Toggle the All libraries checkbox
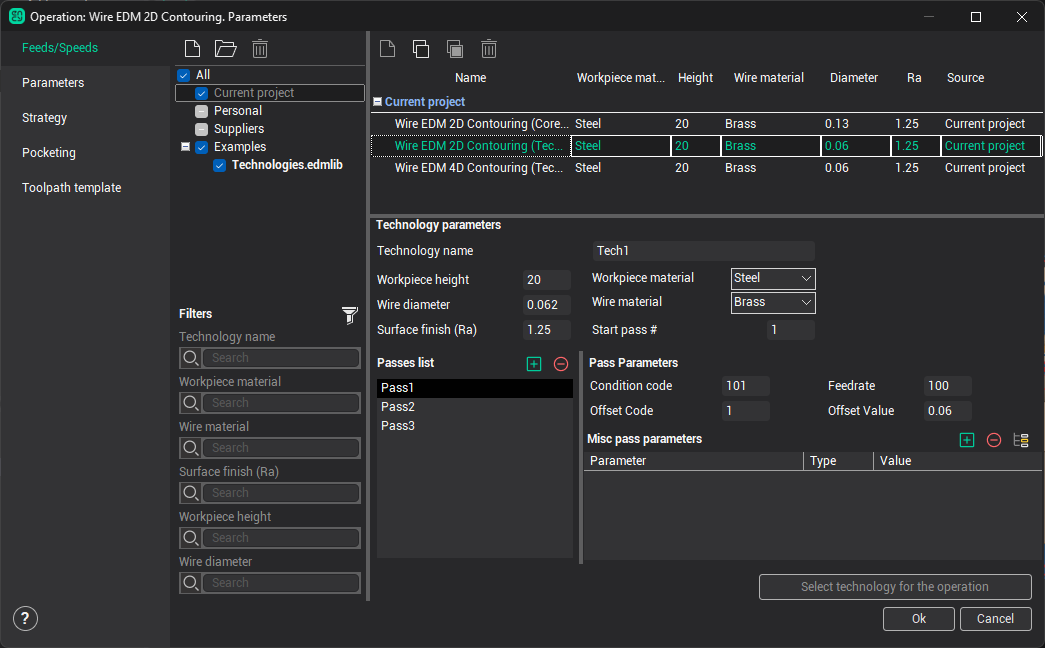This screenshot has width=1045, height=648. click(x=183, y=75)
